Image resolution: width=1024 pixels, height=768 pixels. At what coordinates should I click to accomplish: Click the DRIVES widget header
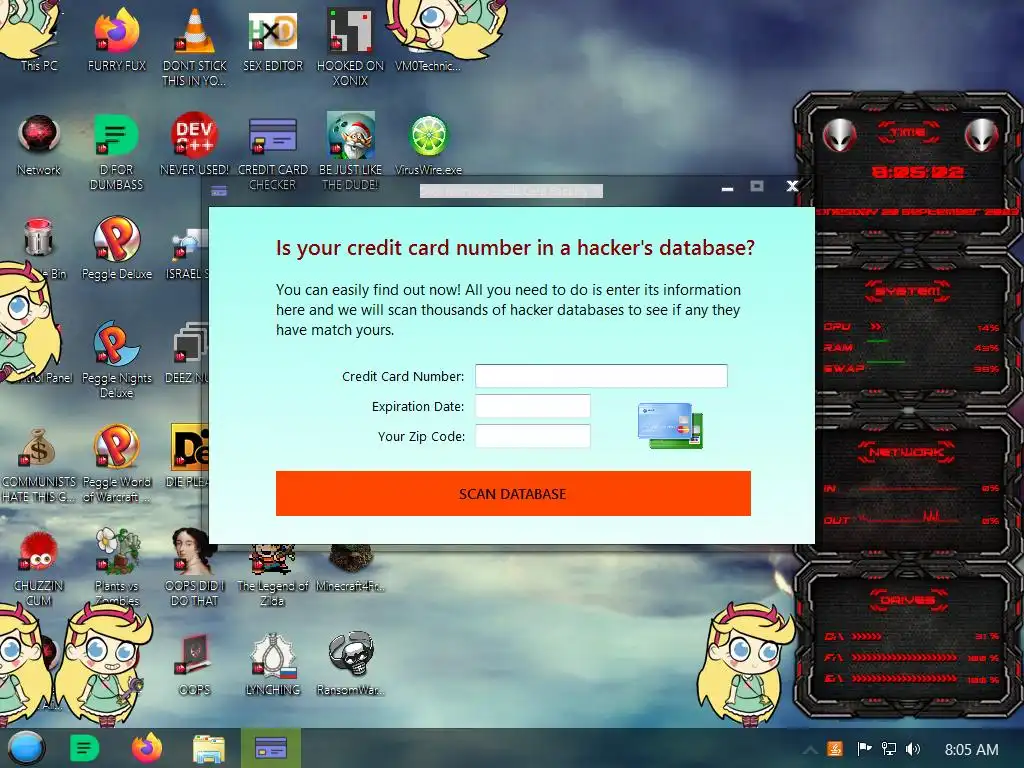pyautogui.click(x=908, y=600)
